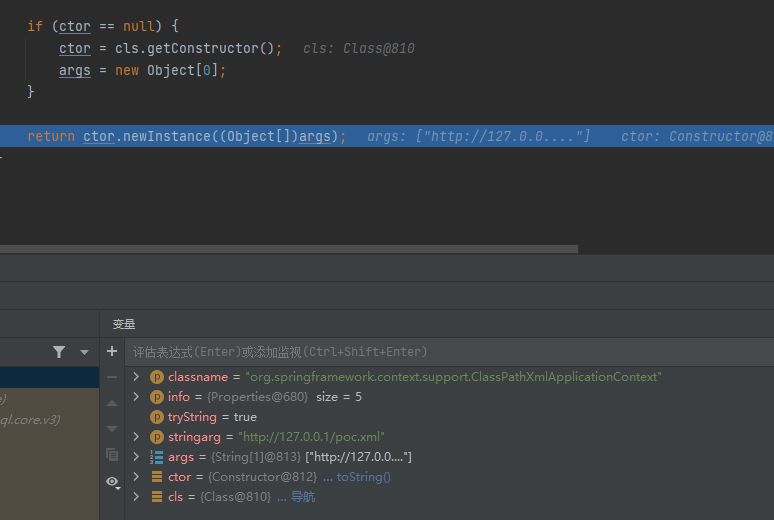Viewport: 774px width, 520px height.
Task: Expand the info Properties node
Action: tap(136, 397)
